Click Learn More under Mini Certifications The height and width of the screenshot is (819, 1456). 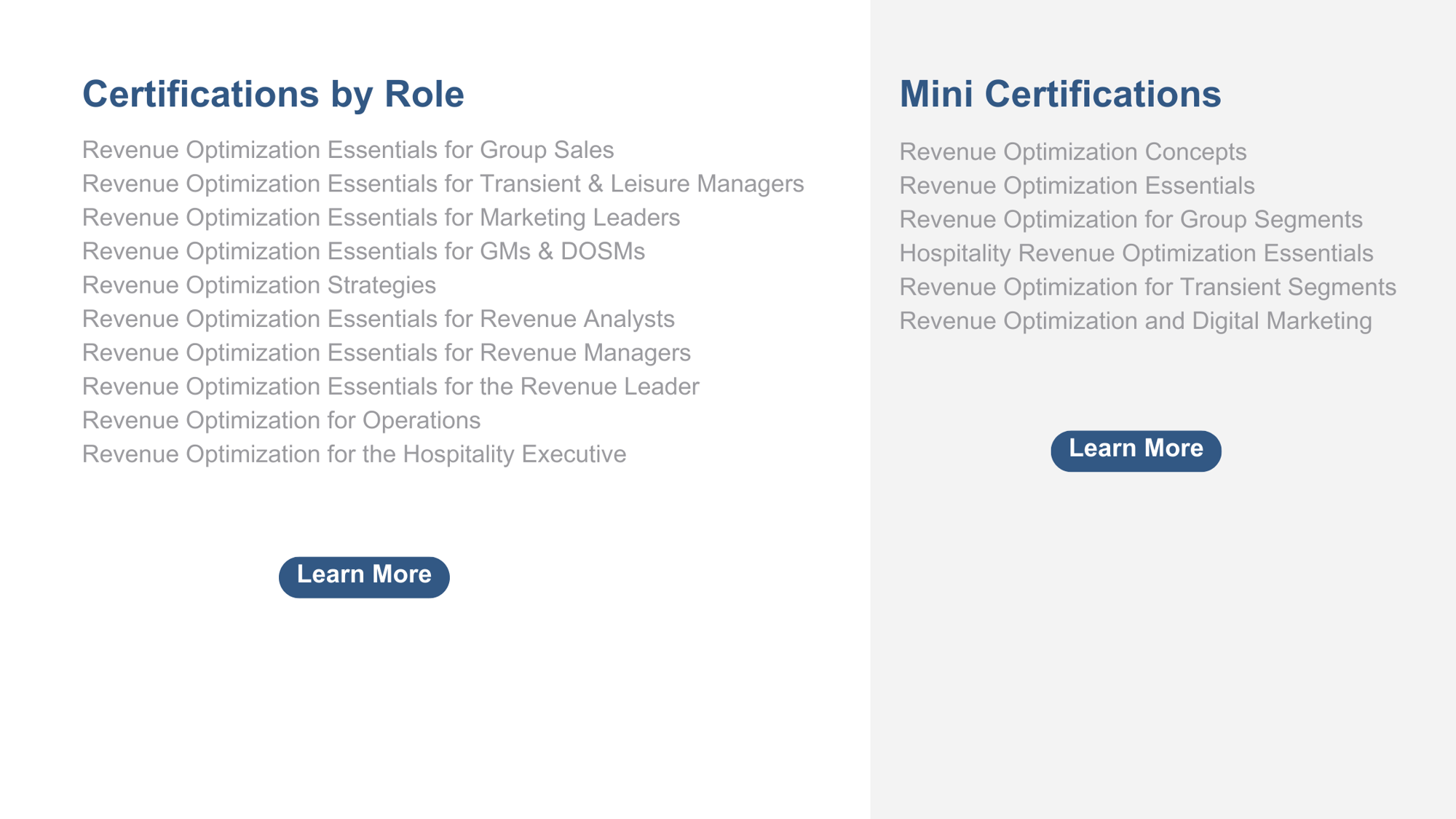tap(1136, 451)
